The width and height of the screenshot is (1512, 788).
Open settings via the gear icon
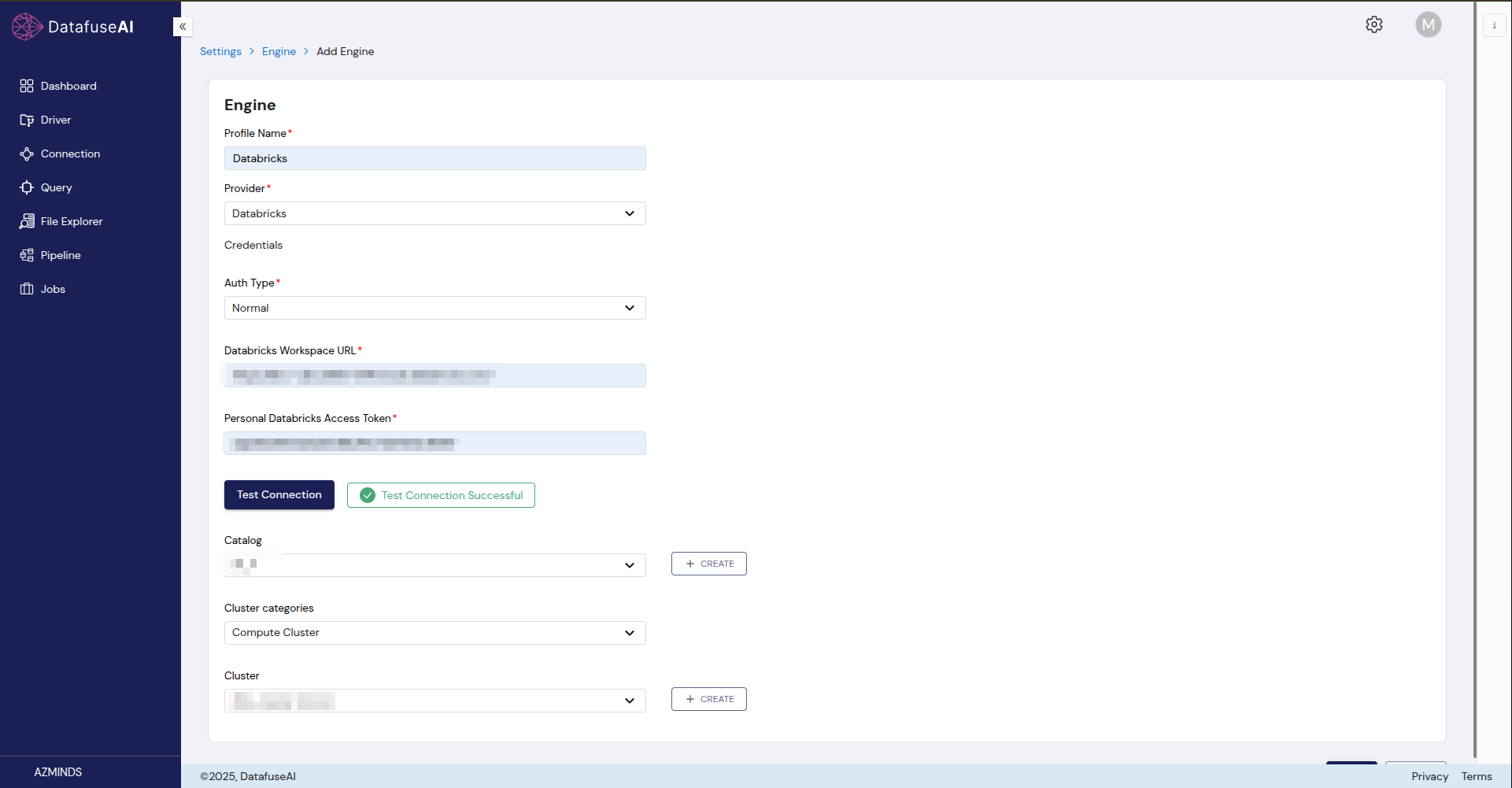click(1374, 24)
